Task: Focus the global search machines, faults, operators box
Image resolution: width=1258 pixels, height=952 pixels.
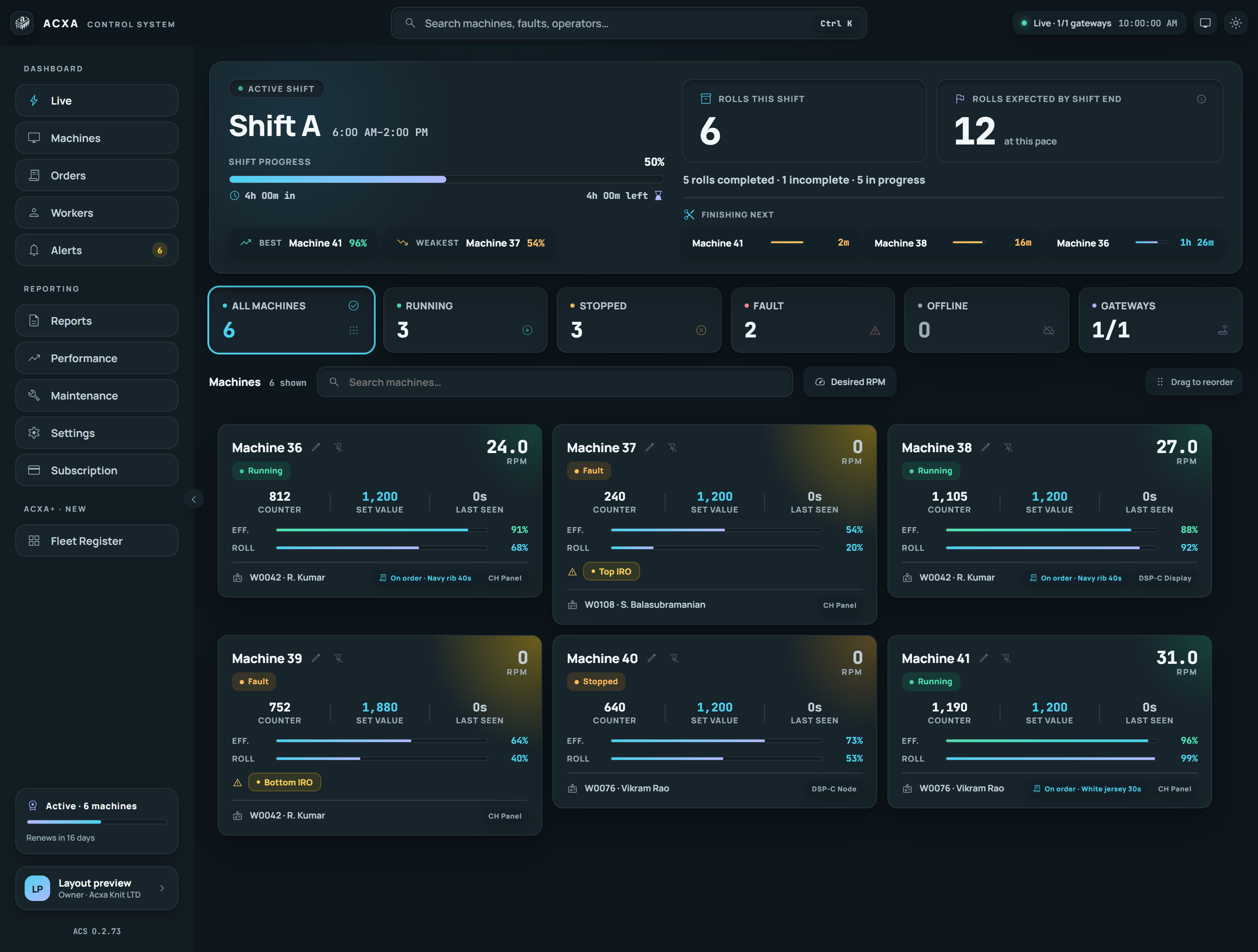Action: click(x=629, y=23)
